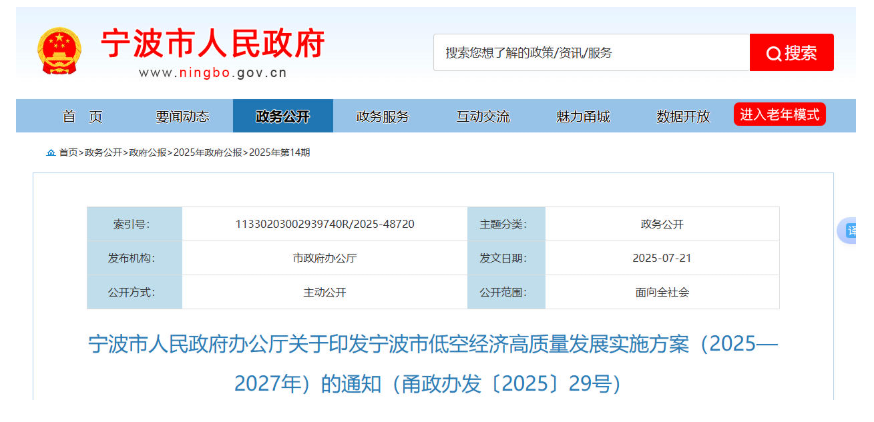Click the 宁波市人民政府 site title

pyautogui.click(x=212, y=44)
